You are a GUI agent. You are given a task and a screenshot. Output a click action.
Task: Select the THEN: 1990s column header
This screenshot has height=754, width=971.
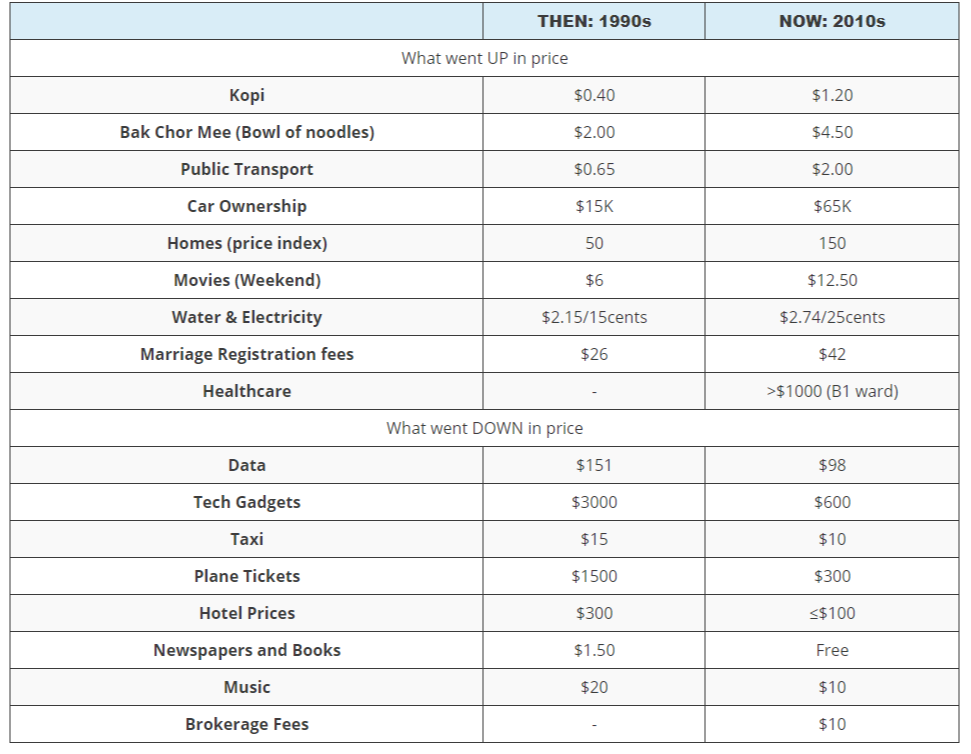[x=594, y=21]
